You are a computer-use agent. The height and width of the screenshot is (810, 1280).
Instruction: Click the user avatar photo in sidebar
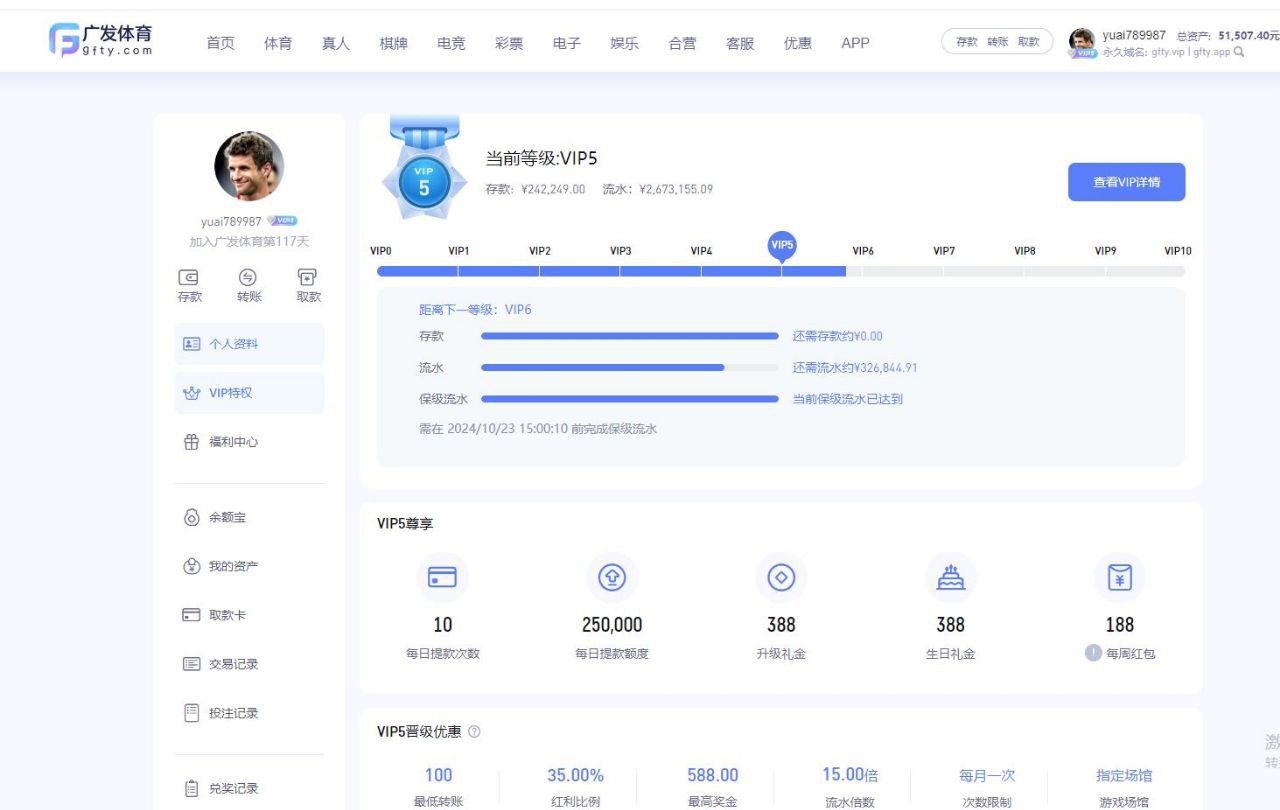249,166
